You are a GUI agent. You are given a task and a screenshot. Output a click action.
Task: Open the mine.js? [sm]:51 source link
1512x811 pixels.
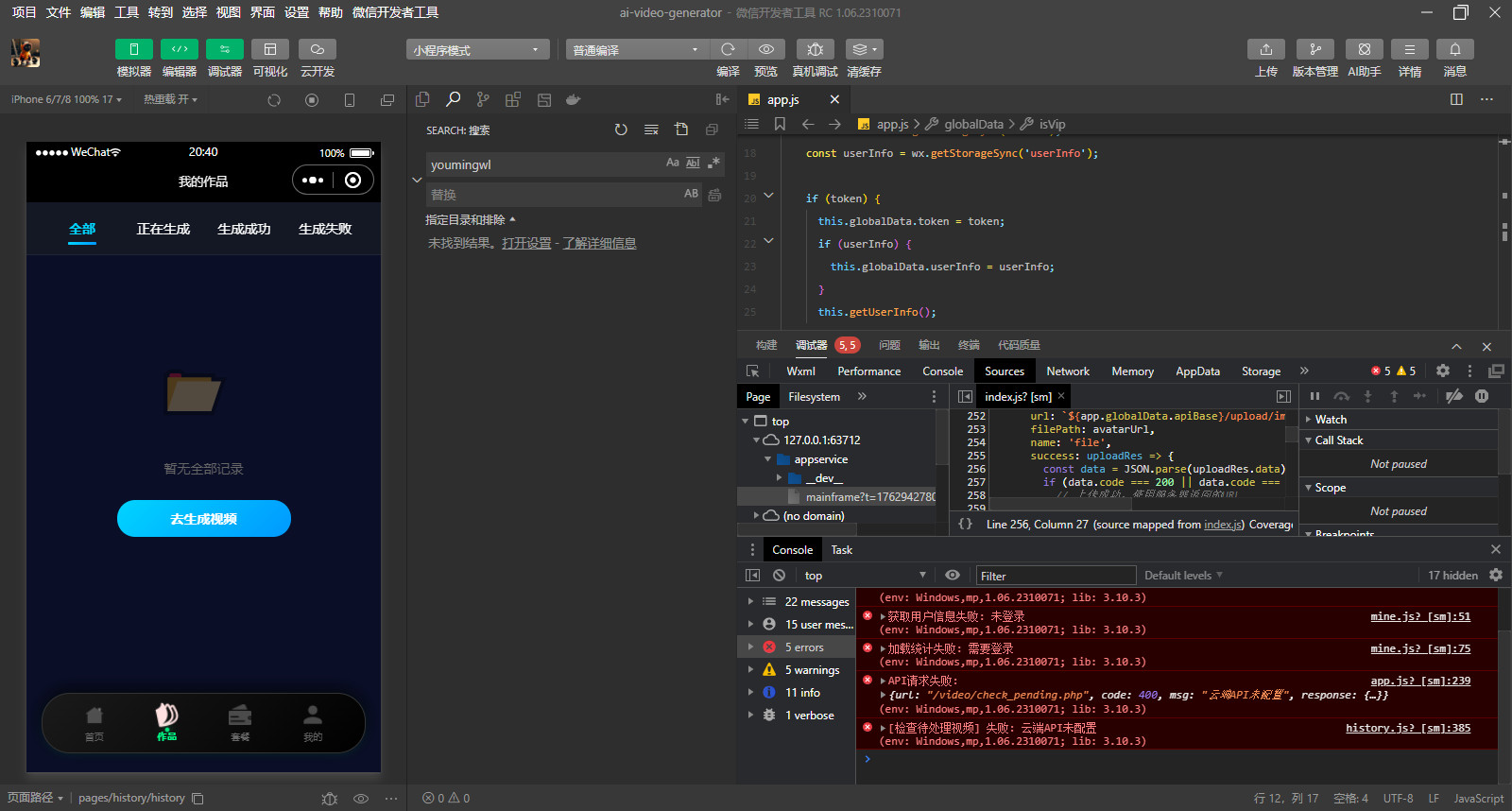pos(1419,616)
